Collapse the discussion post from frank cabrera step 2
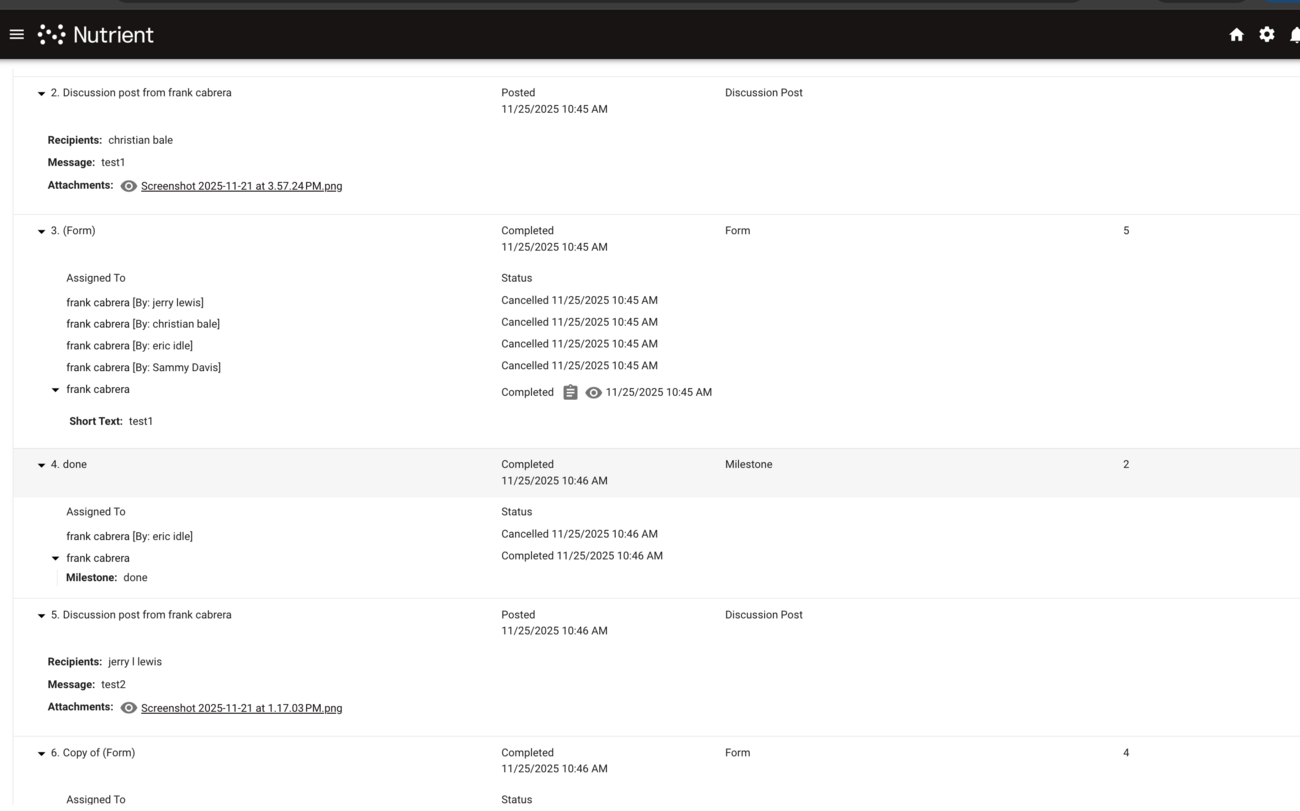 [40, 92]
